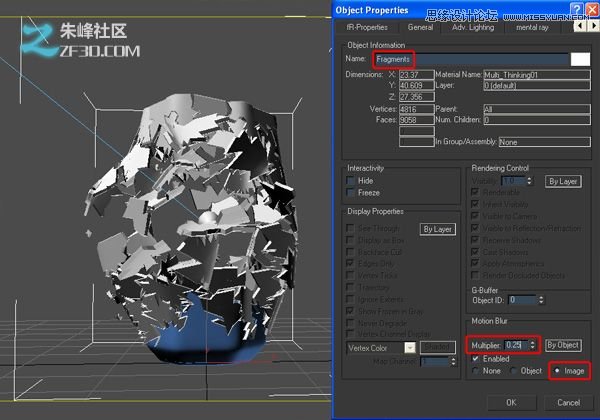This screenshot has height=420, width=600.
Task: Toggle the Cast Shadows checkbox
Action: (475, 252)
